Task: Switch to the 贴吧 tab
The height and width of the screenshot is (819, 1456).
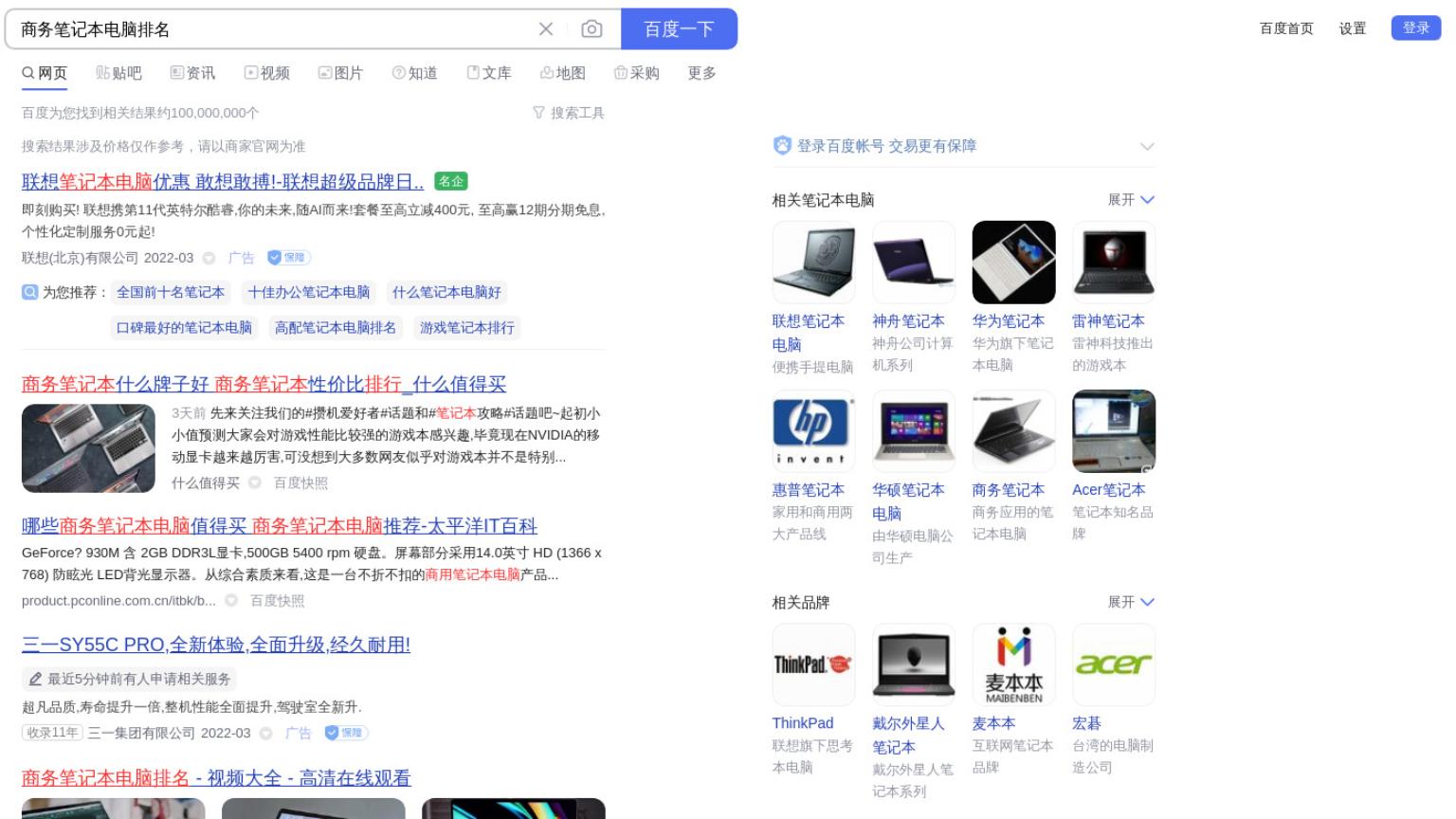Action: [x=118, y=73]
